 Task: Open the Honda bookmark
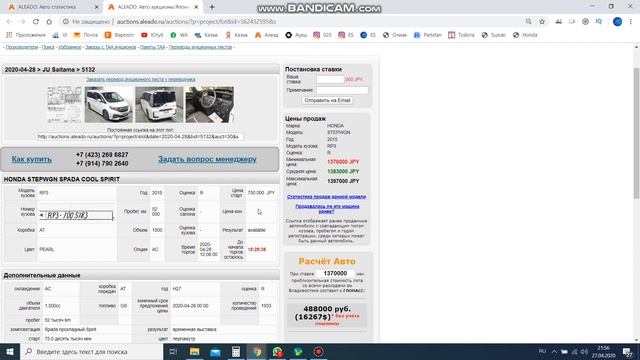click(525, 35)
